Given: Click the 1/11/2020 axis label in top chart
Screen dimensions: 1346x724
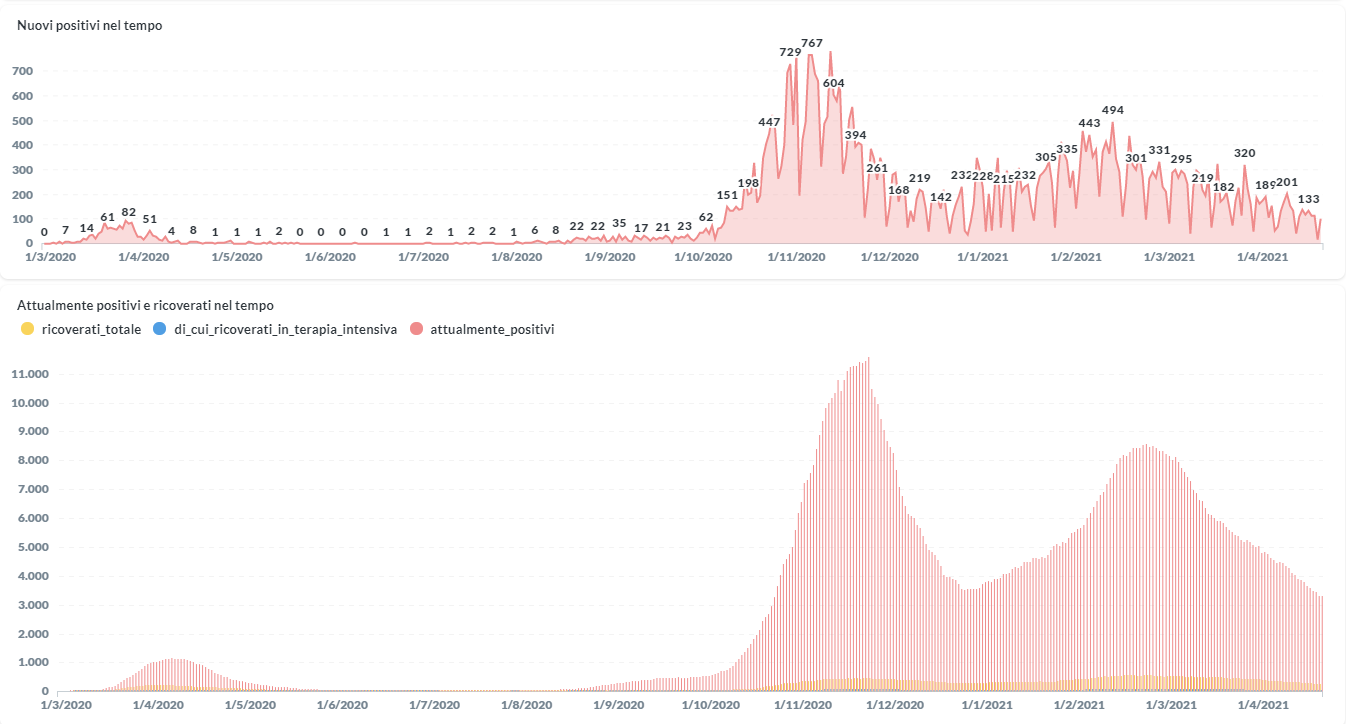Looking at the screenshot, I should (796, 257).
